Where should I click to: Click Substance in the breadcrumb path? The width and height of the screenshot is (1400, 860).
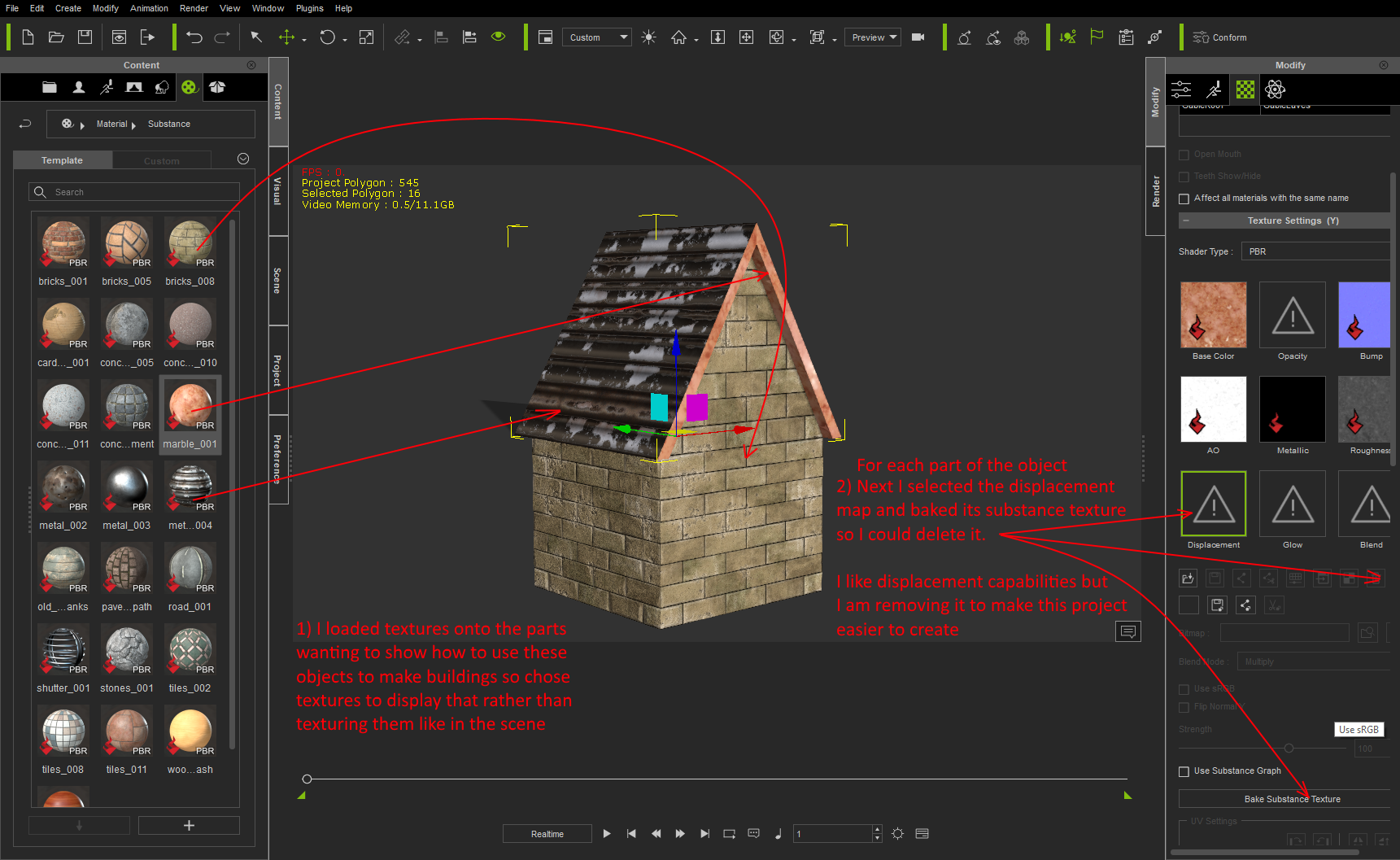169,124
